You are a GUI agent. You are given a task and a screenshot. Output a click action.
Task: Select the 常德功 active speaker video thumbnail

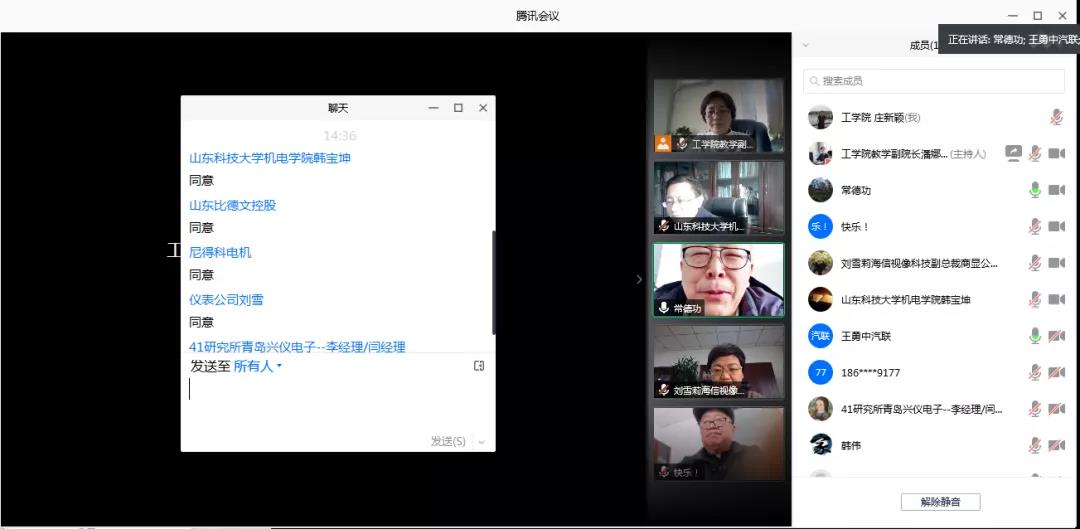tap(718, 280)
